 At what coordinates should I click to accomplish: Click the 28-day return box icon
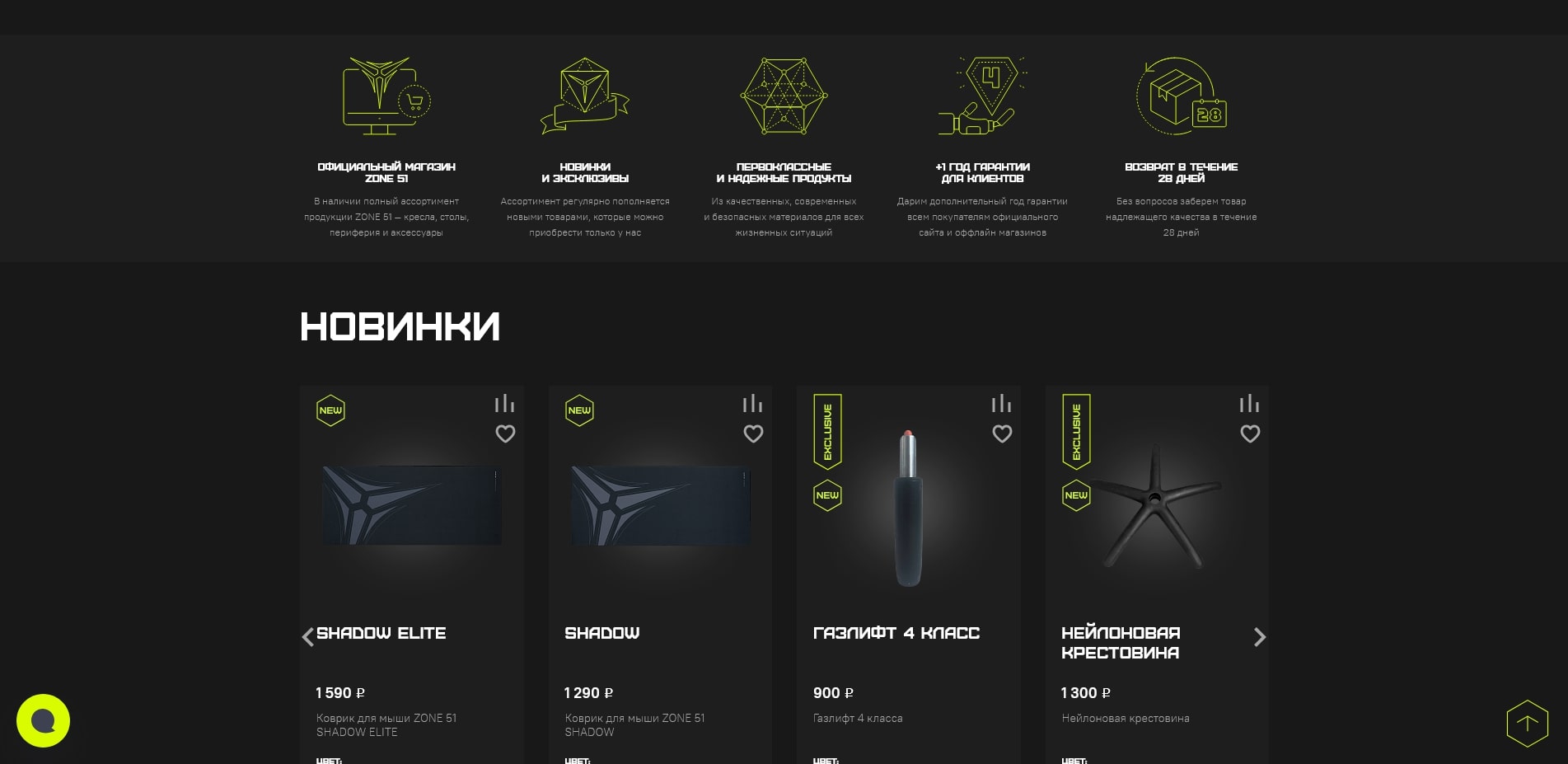1182,96
